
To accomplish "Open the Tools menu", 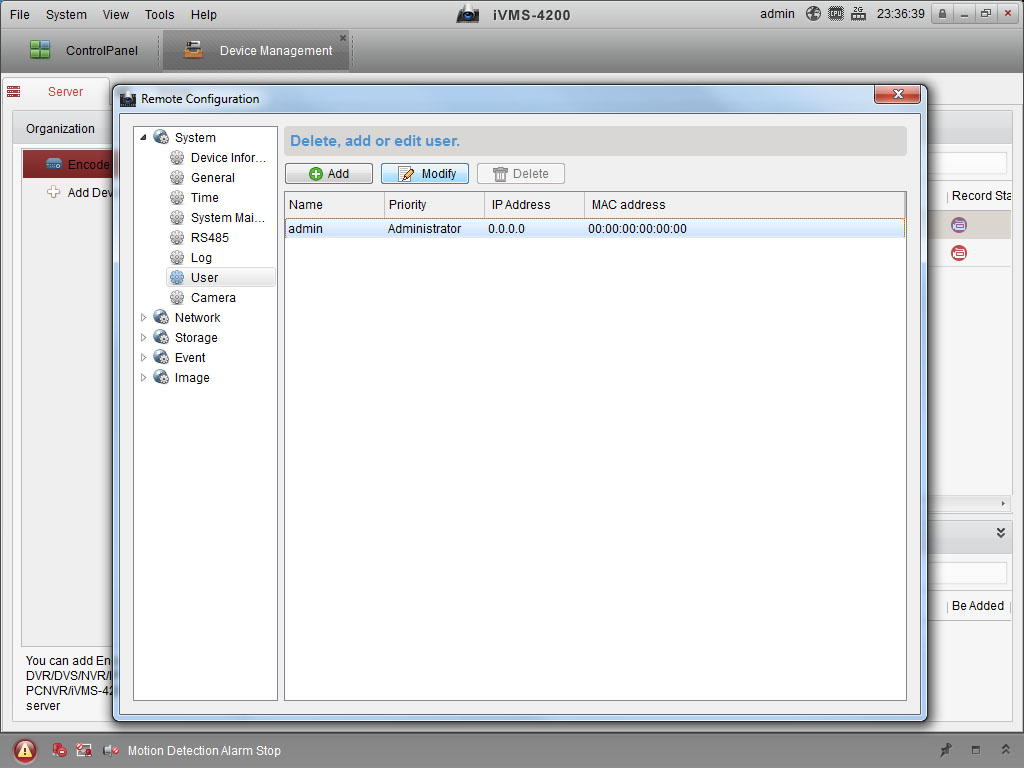I will tap(159, 14).
